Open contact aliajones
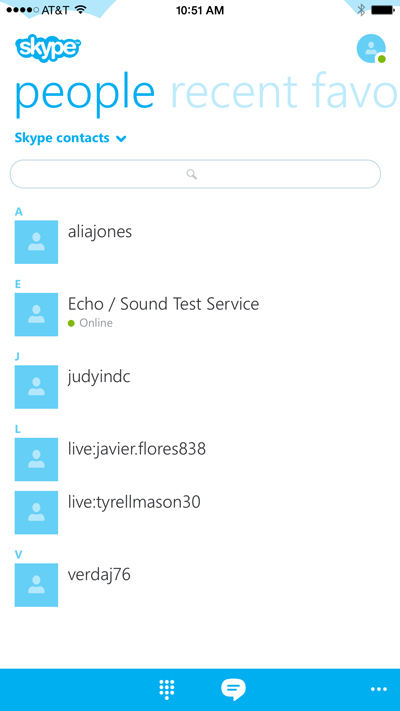Image resolution: width=400 pixels, height=711 pixels. click(200, 242)
